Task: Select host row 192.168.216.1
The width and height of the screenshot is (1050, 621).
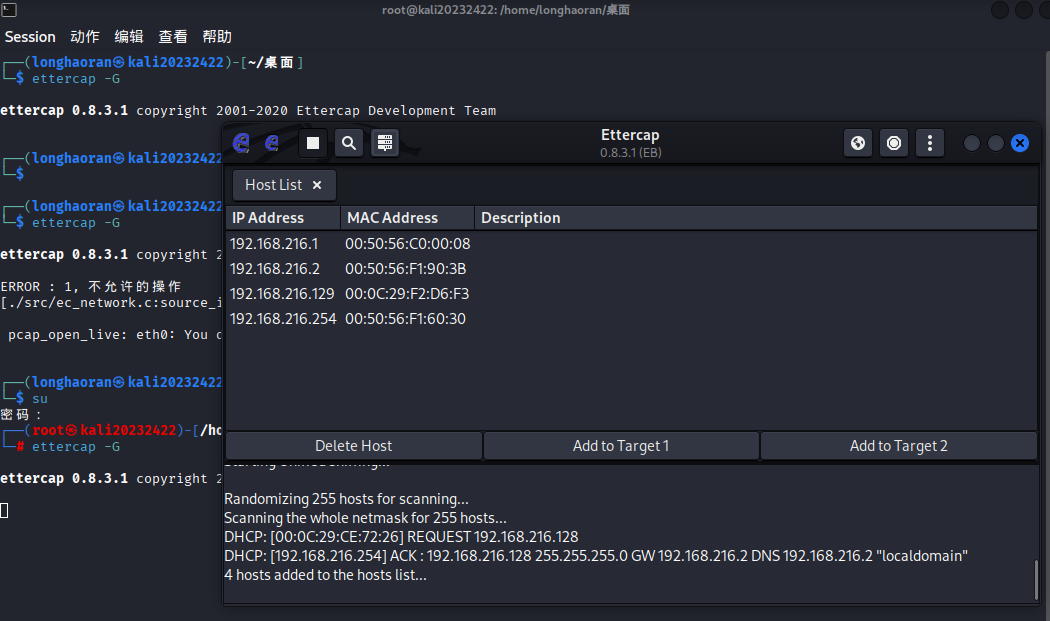Action: 631,244
